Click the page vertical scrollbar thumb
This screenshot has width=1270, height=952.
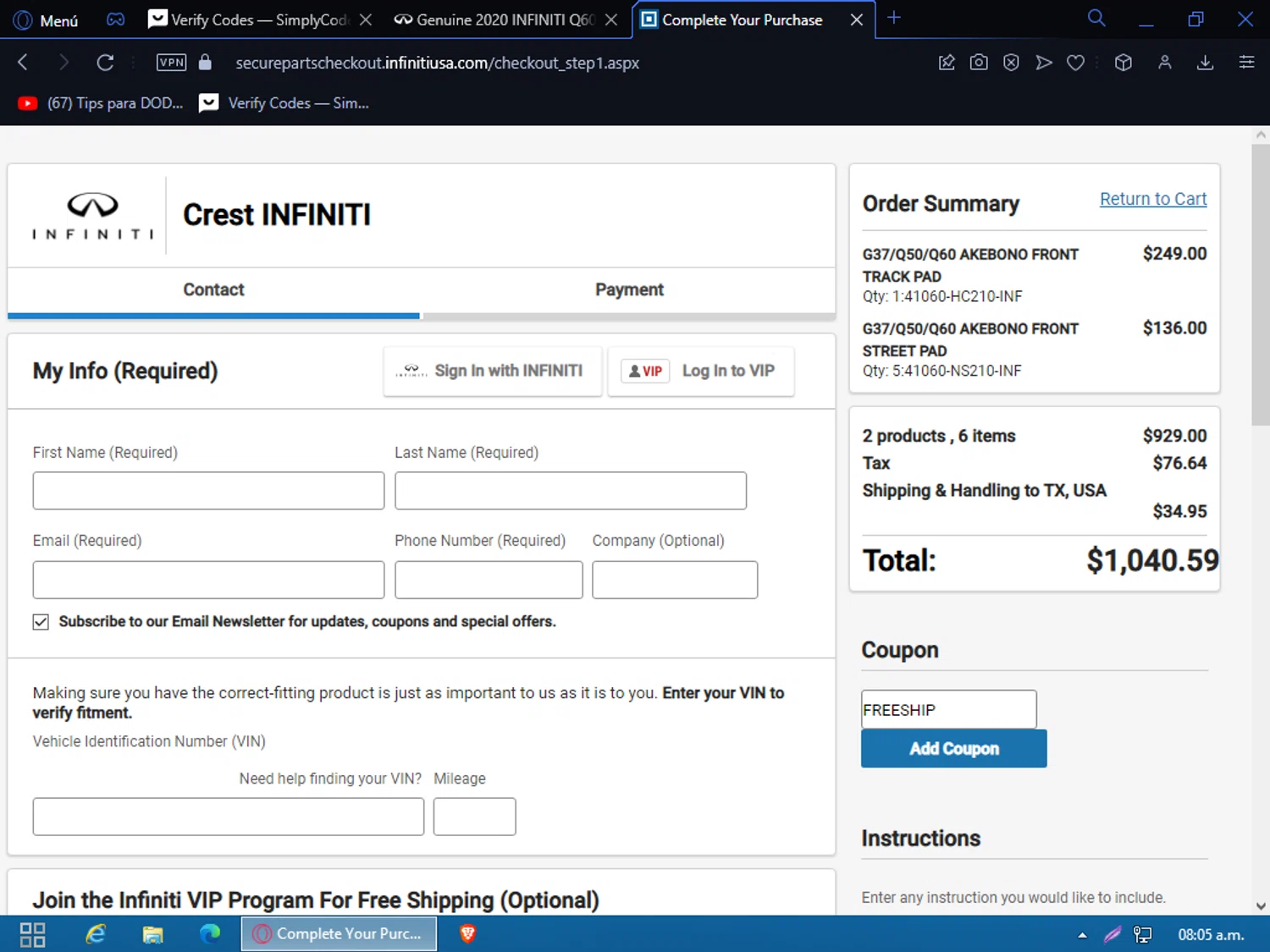pyautogui.click(x=1260, y=284)
